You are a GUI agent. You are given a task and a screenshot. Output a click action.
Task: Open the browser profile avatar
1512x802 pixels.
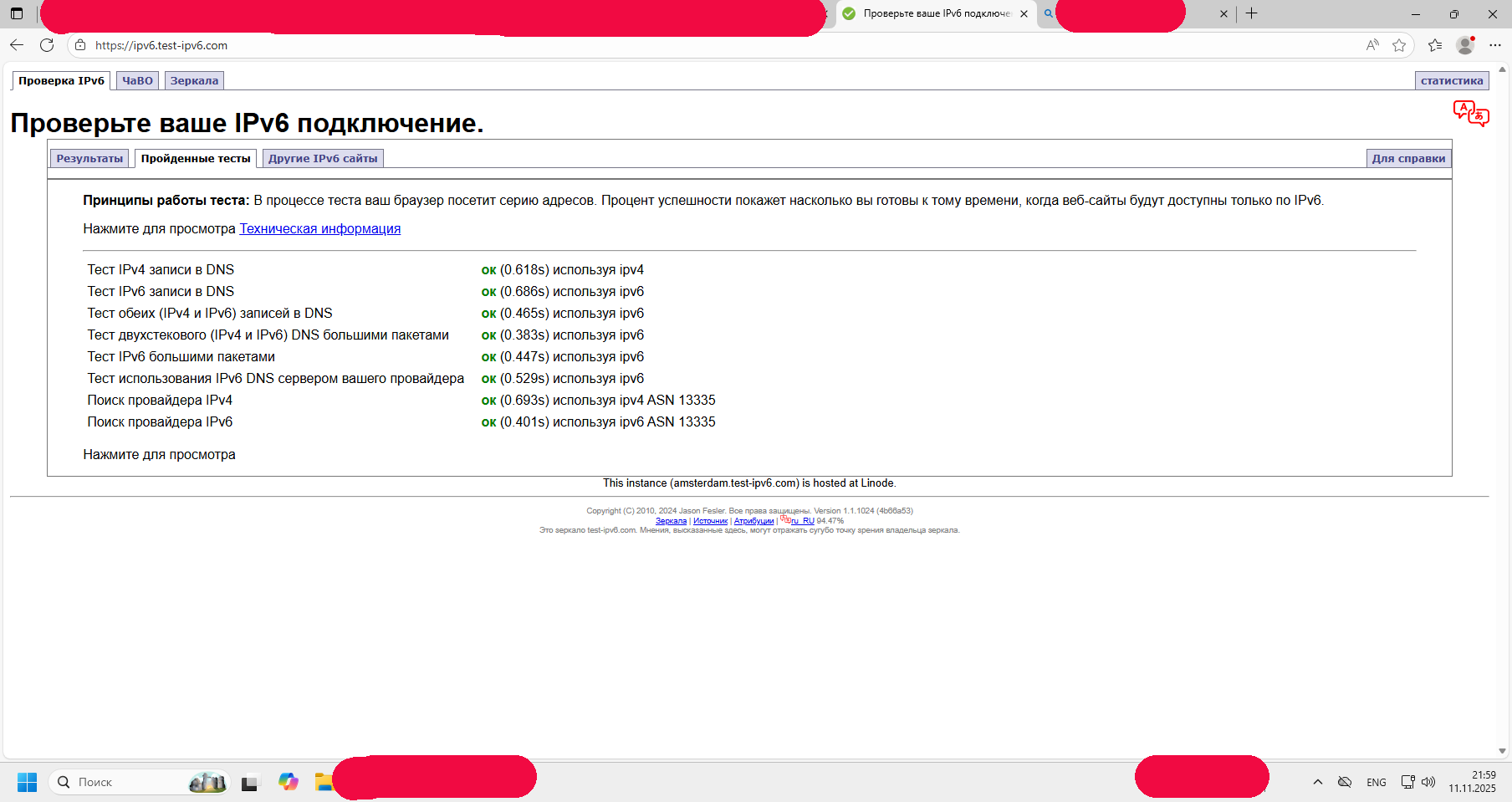click(x=1465, y=45)
